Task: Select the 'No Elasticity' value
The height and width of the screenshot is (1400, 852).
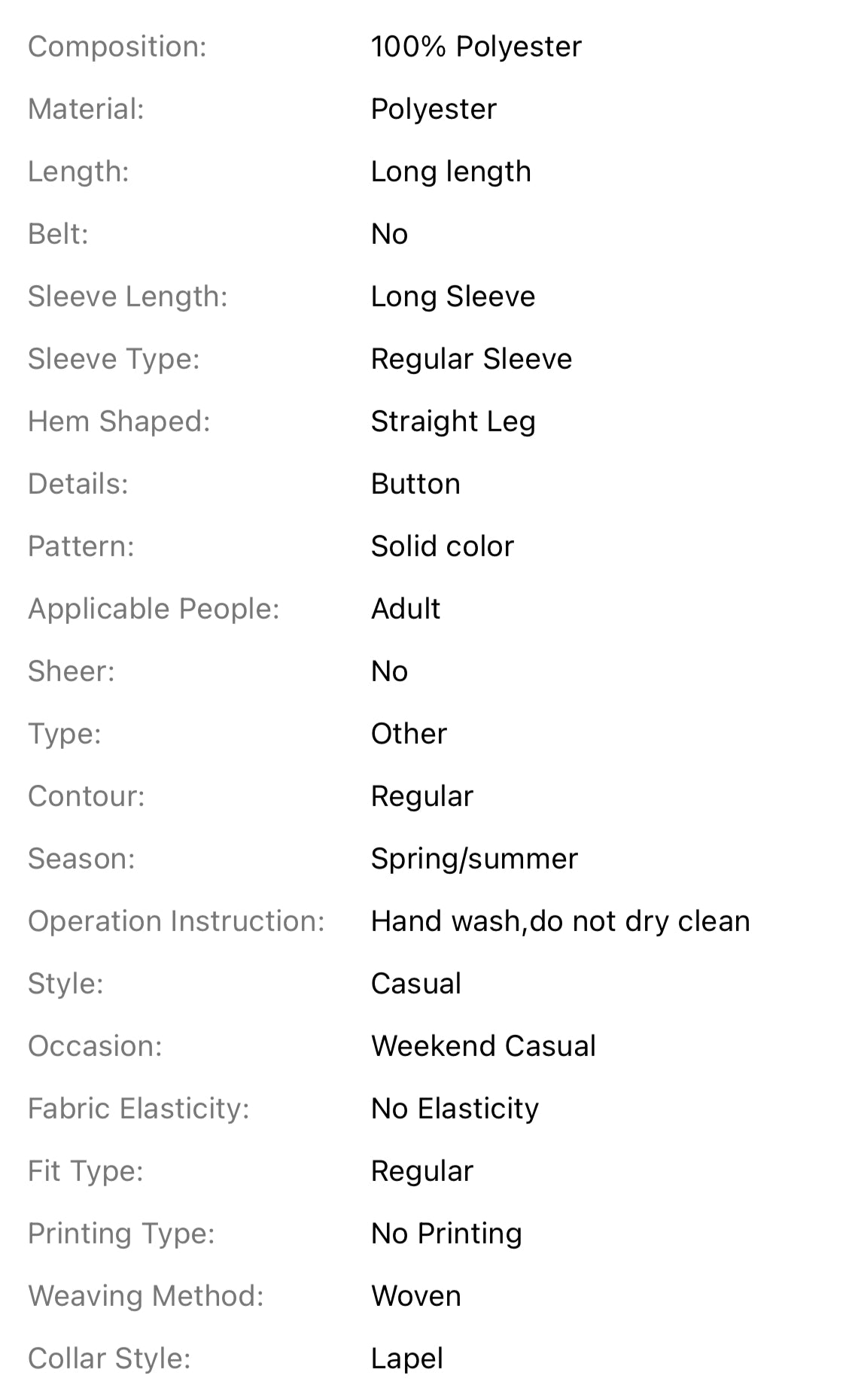Action: tap(455, 1109)
